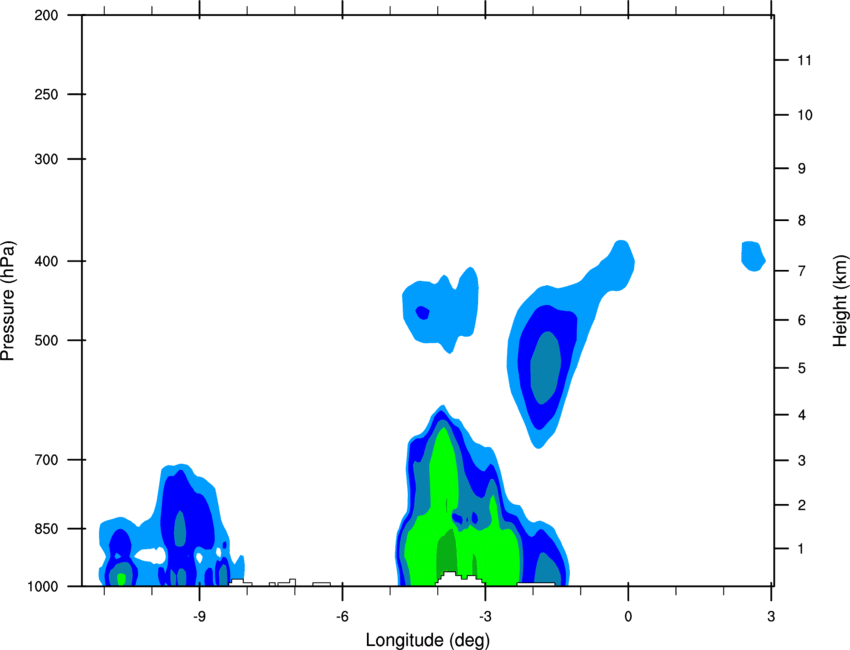Click the white terrain outline near longitude -3.5
The height and width of the screenshot is (650, 850).
click(x=460, y=579)
